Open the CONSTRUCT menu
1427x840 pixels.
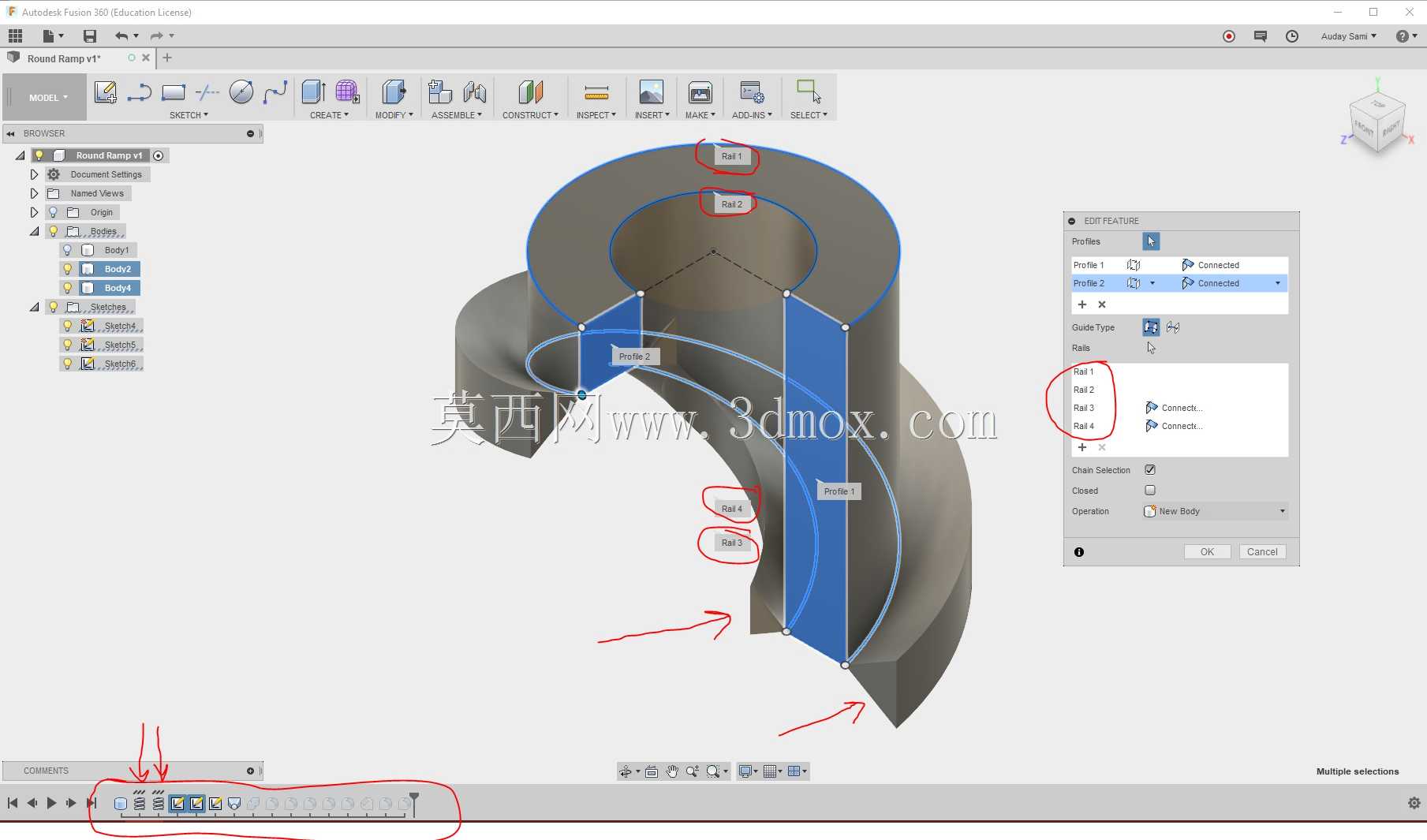[x=530, y=115]
